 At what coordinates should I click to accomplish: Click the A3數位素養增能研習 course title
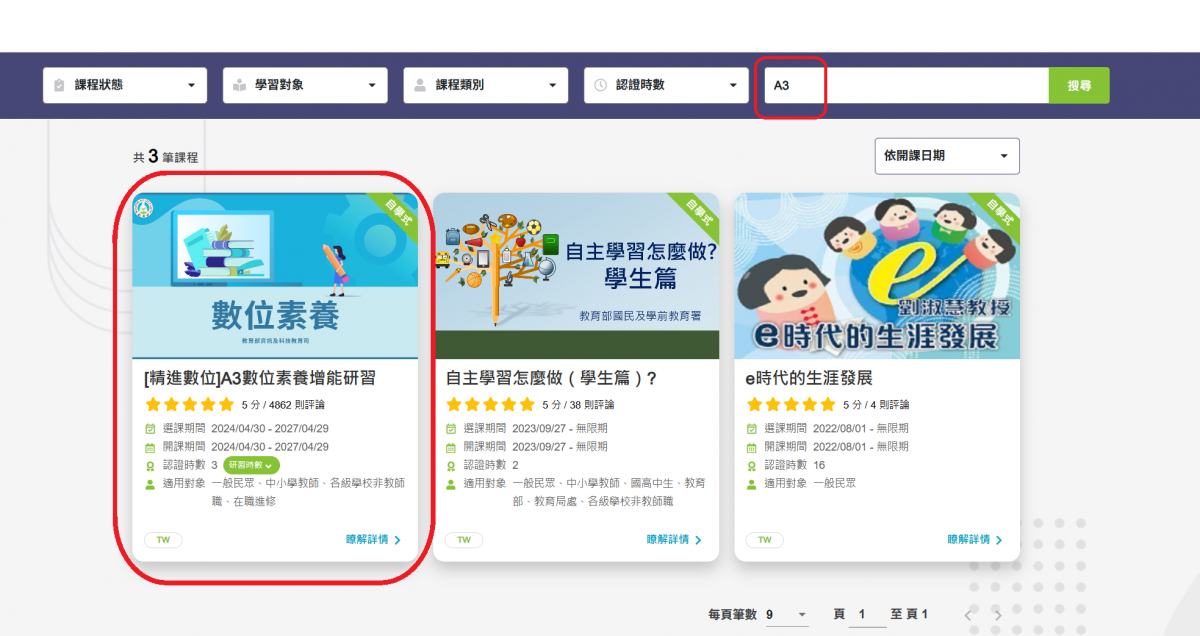tap(260, 379)
